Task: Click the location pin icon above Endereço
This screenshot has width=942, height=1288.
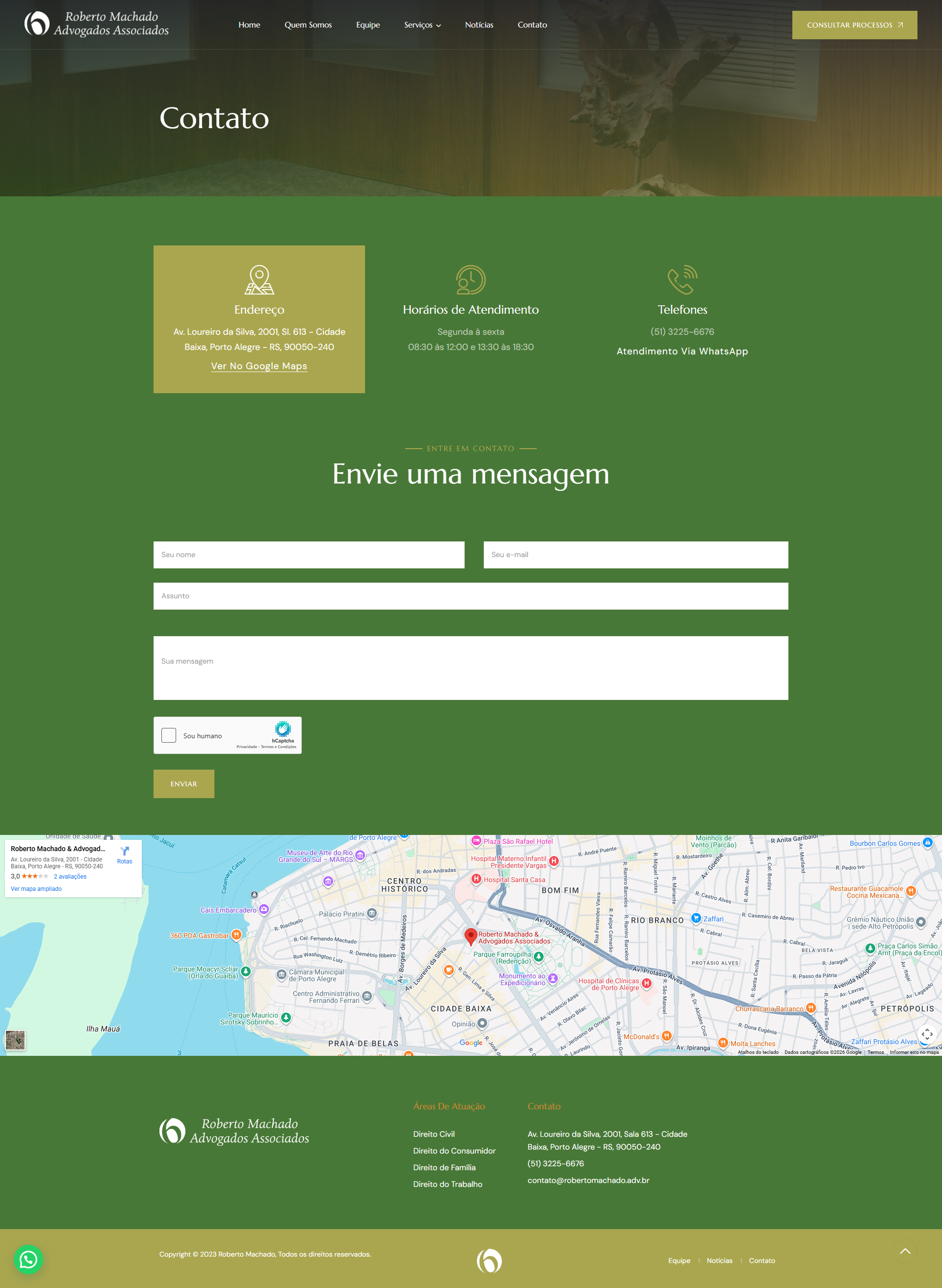Action: point(259,280)
